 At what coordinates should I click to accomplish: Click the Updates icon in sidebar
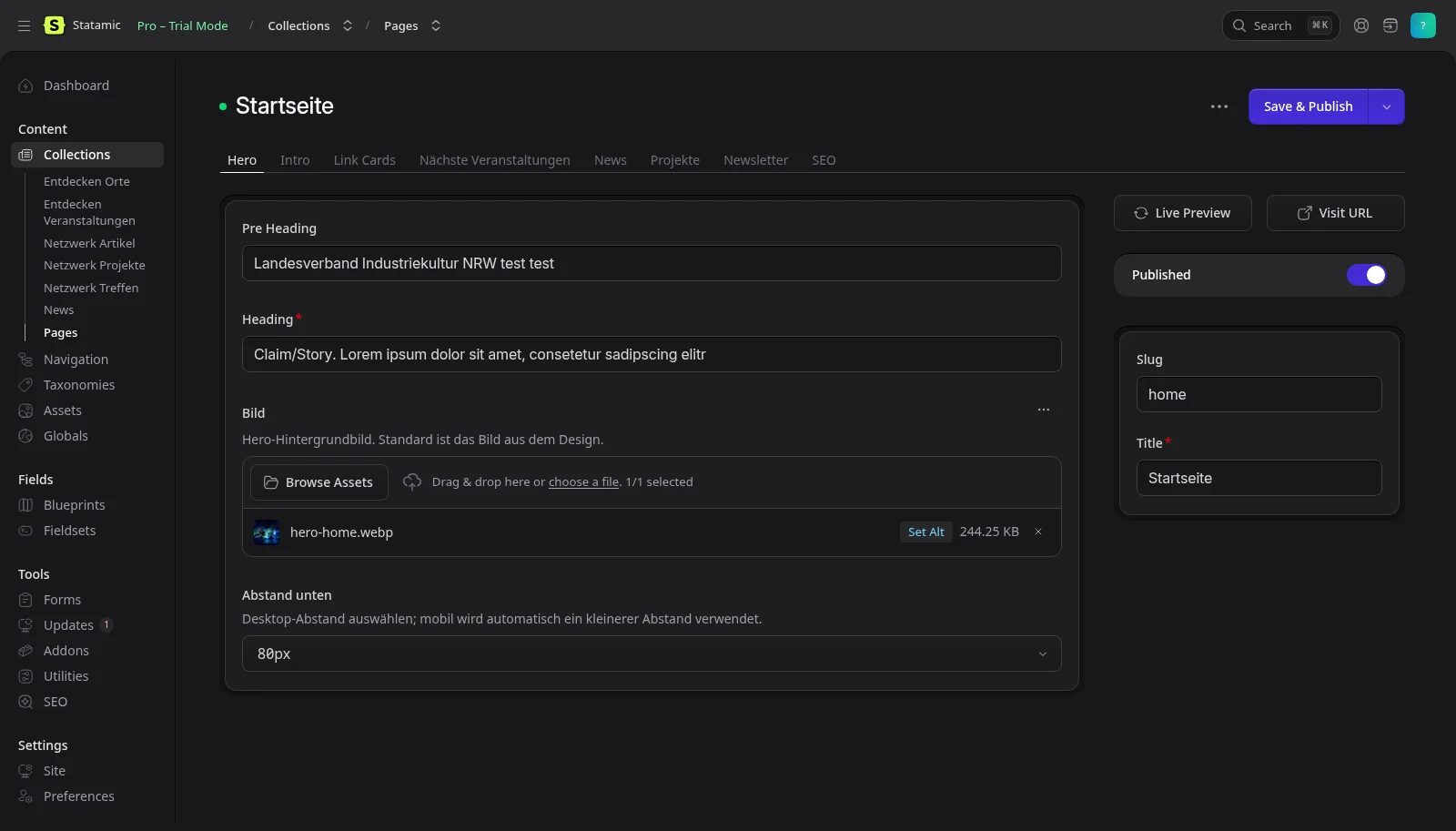25,625
